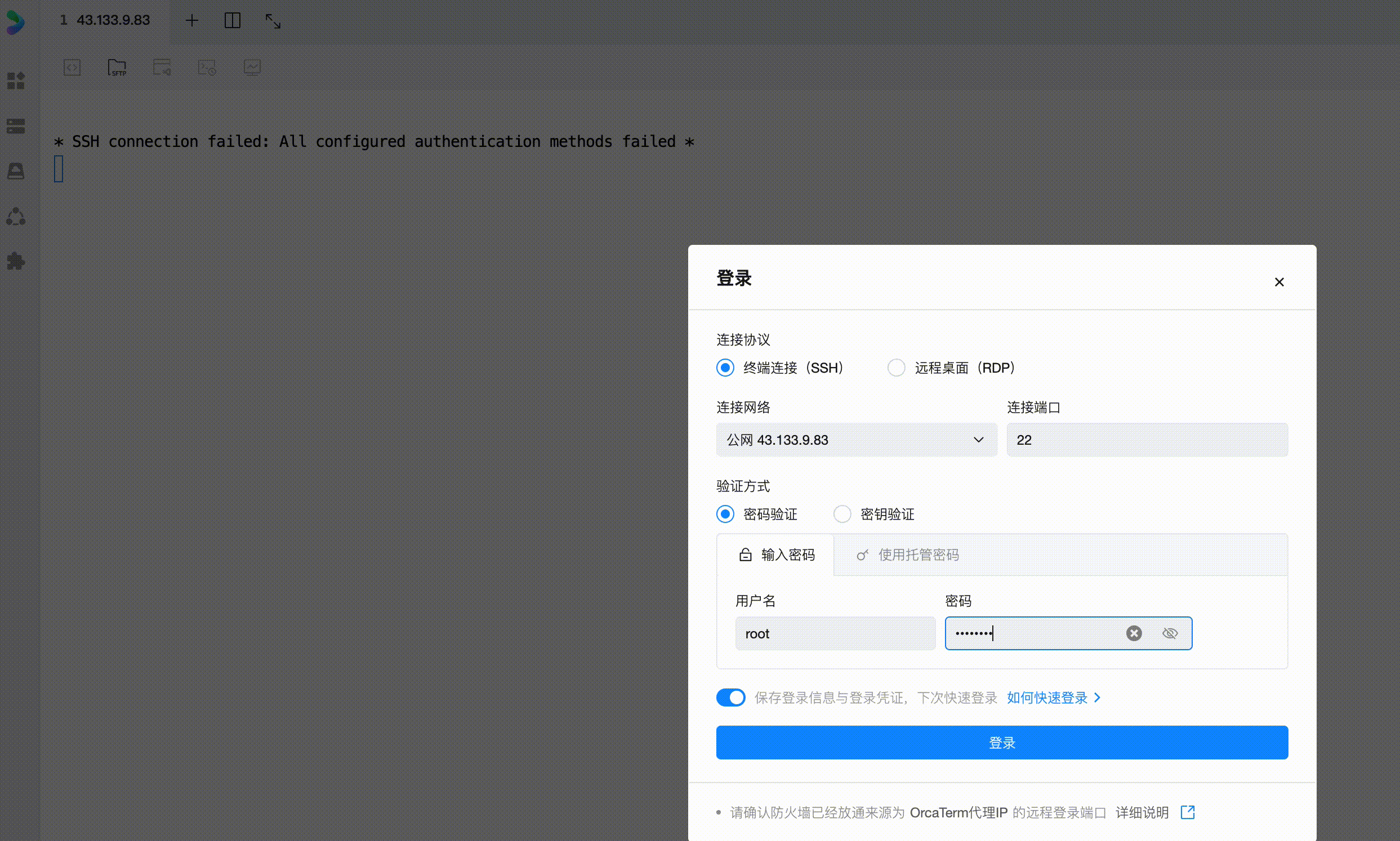The image size is (1400, 841).
Task: Disable the save login credentials switch
Action: [730, 697]
